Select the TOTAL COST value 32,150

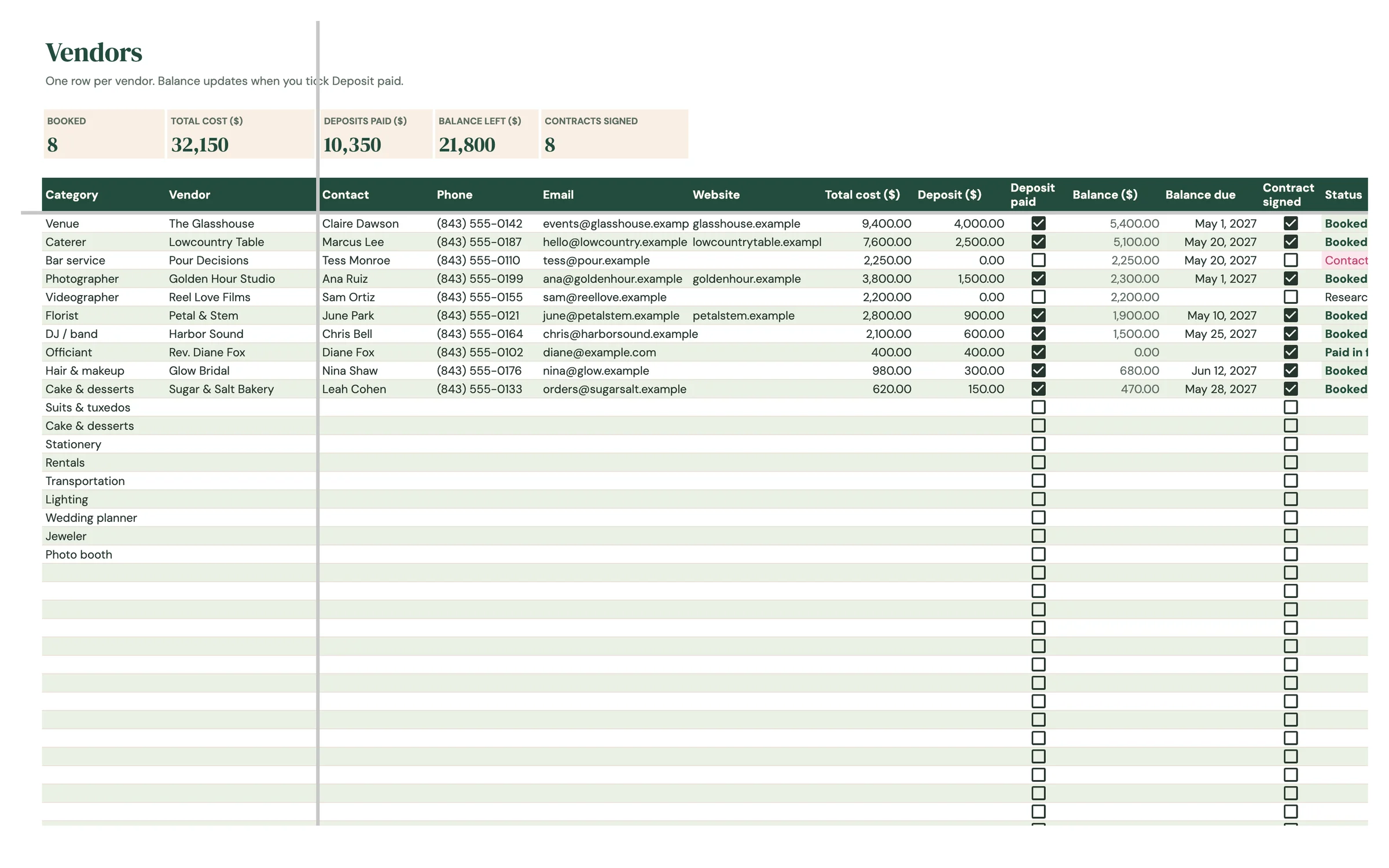point(200,145)
